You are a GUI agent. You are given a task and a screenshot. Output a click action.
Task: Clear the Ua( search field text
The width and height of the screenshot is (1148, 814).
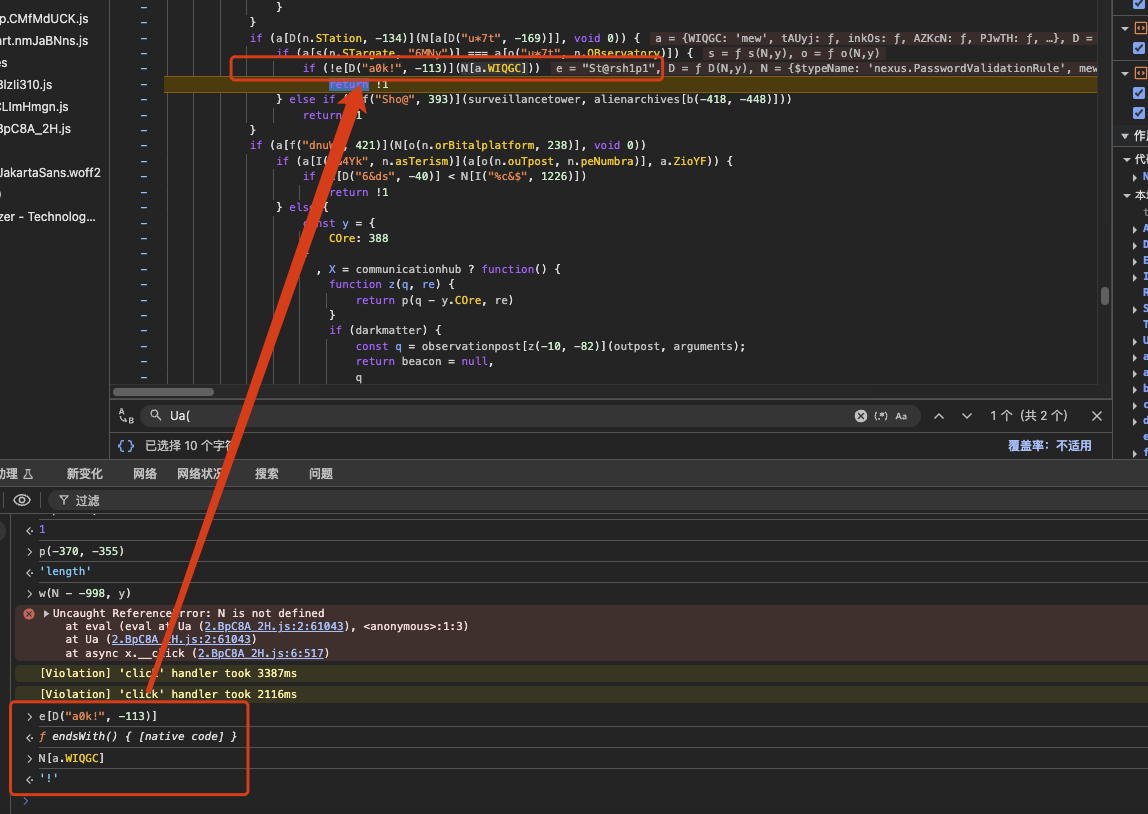860,416
